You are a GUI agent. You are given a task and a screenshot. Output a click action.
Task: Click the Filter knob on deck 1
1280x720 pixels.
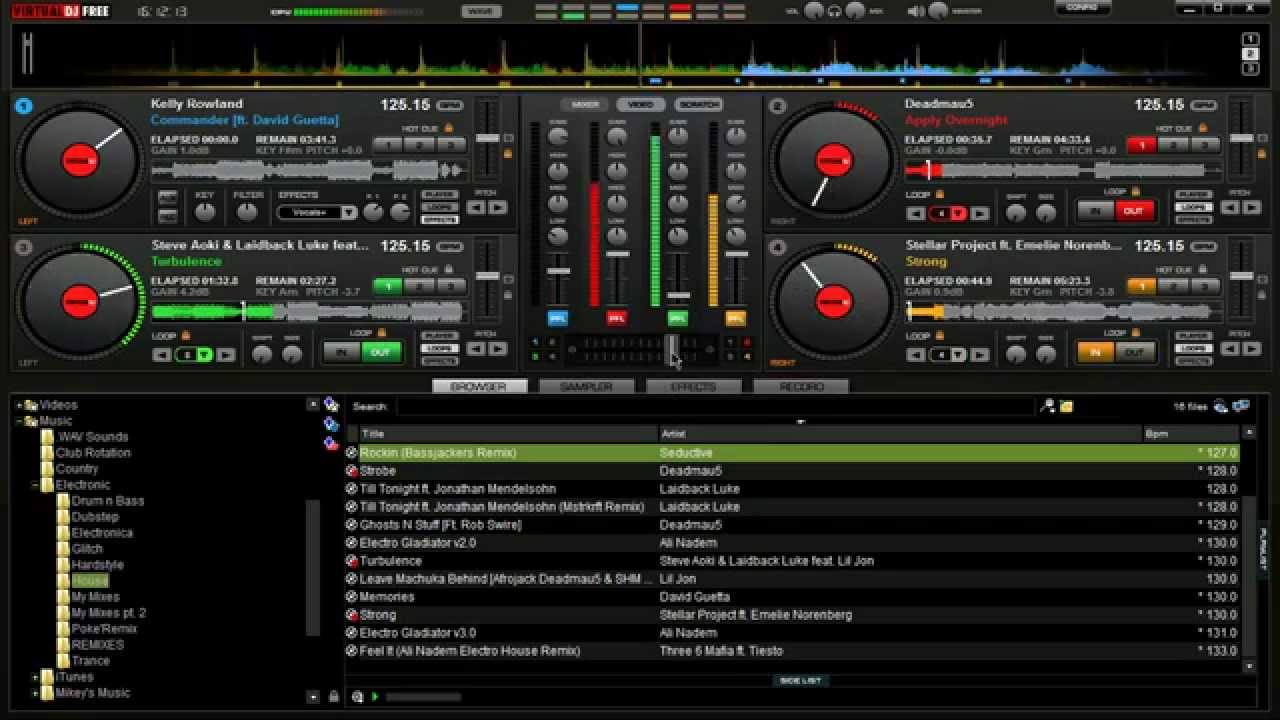(x=247, y=211)
